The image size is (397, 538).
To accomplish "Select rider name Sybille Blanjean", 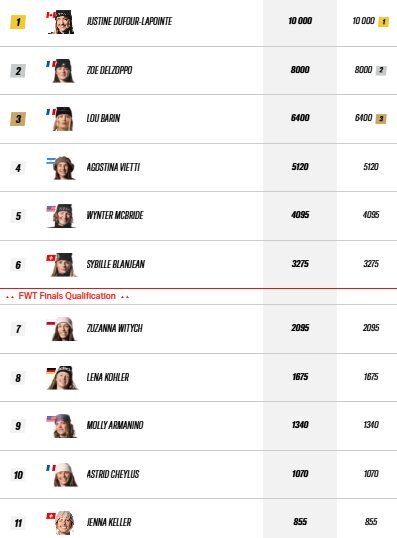I will click(116, 264).
